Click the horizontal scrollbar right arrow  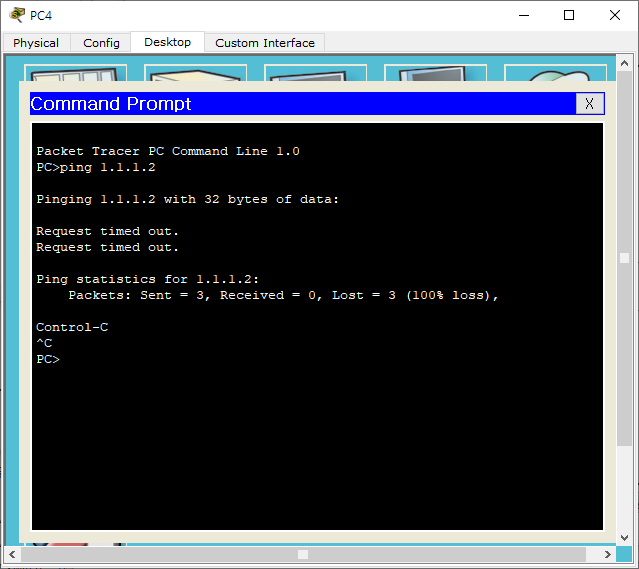coord(608,554)
